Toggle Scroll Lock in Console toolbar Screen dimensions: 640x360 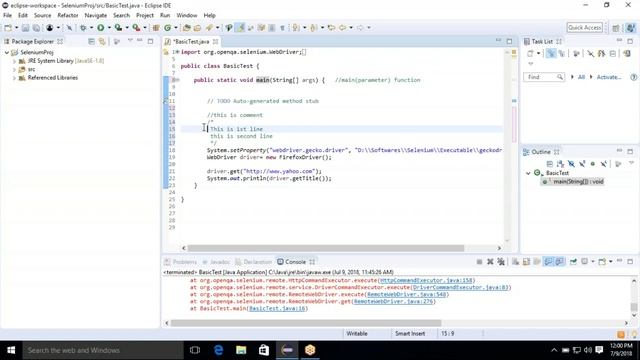point(526,262)
